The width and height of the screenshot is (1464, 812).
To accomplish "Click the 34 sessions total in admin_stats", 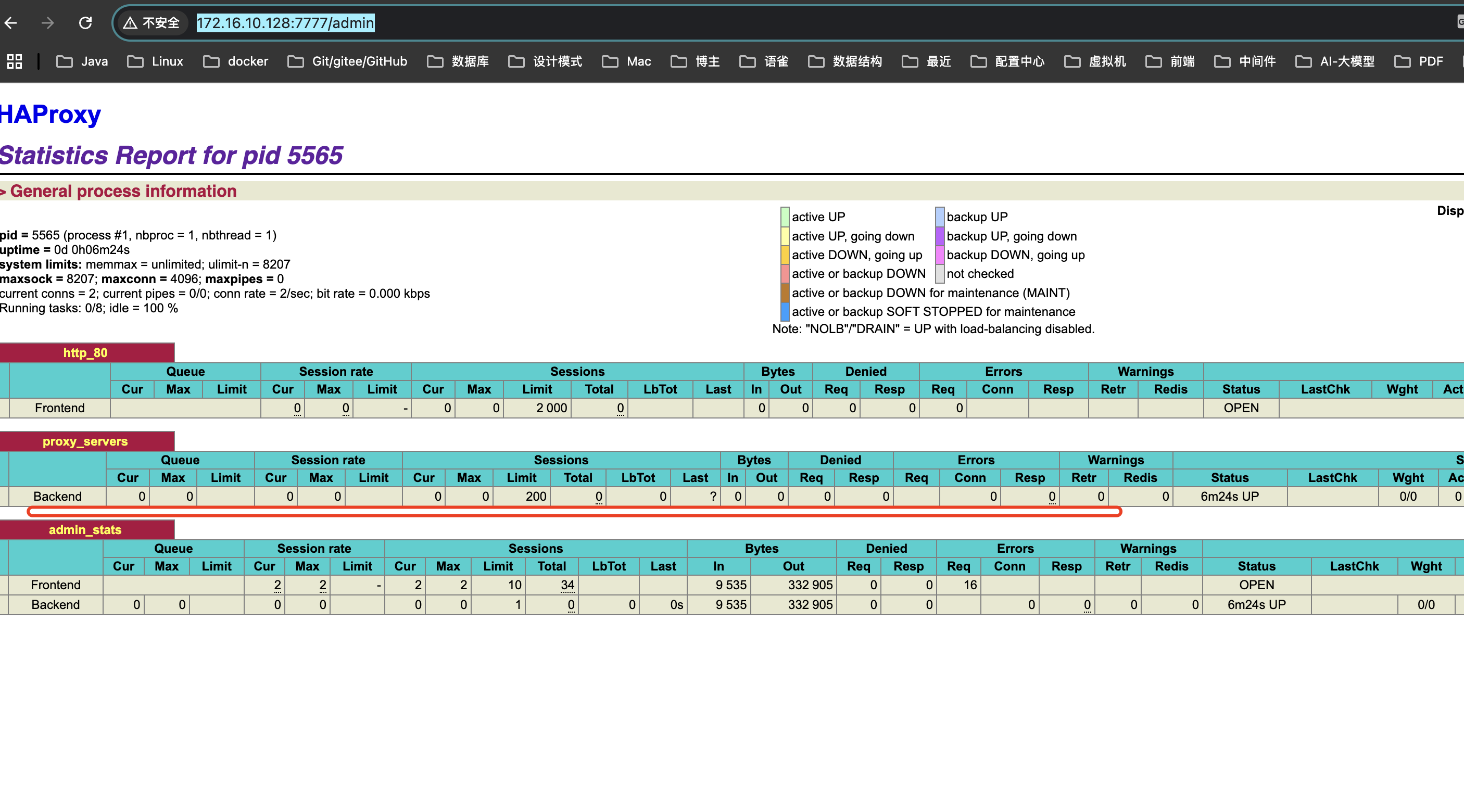I will [x=568, y=585].
